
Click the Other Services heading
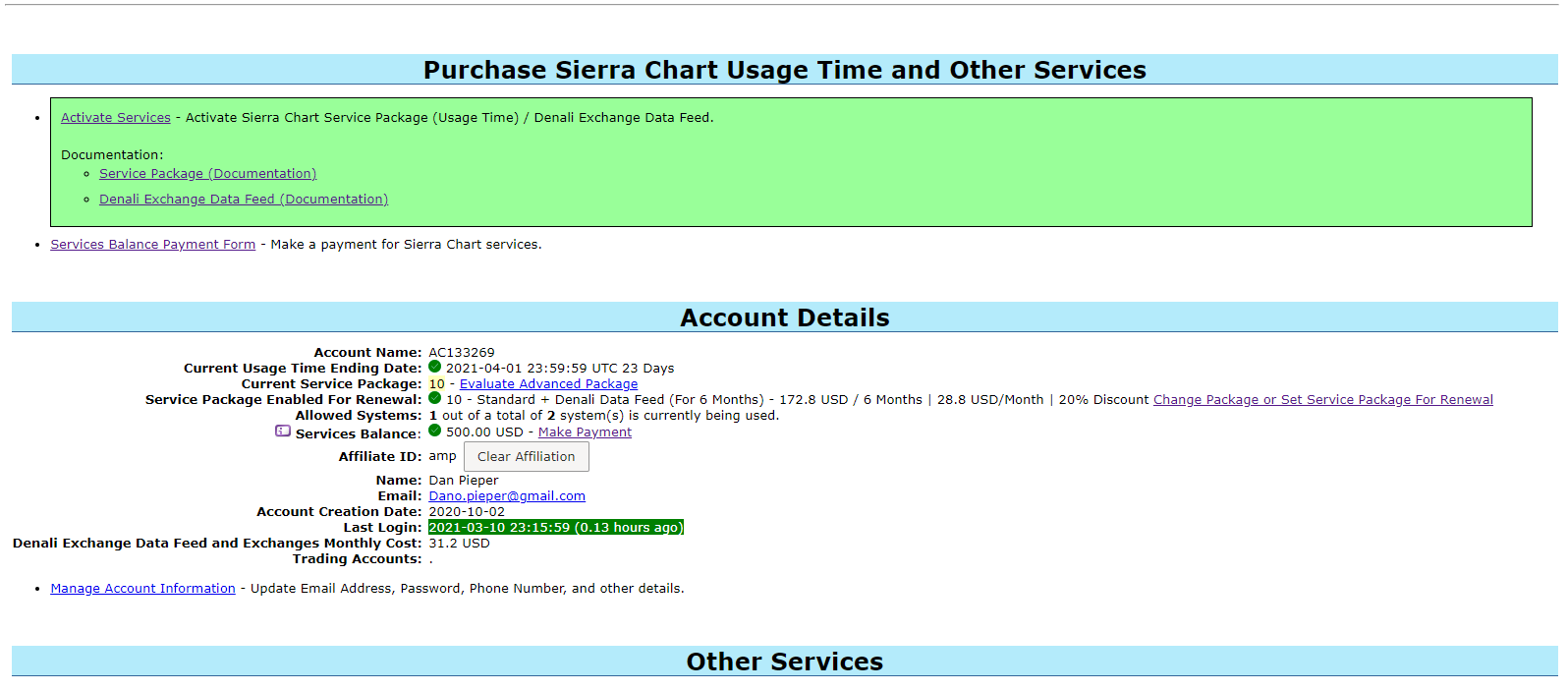[x=785, y=662]
